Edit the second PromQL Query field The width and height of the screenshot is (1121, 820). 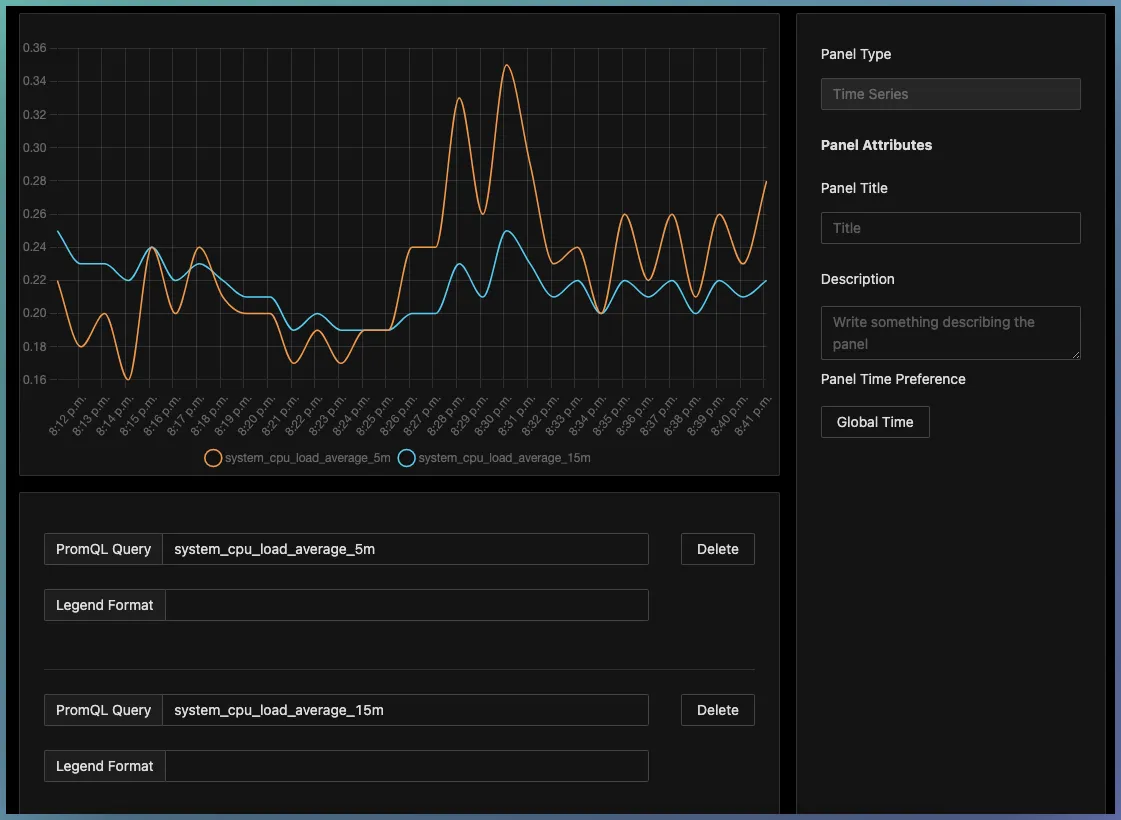click(x=405, y=710)
